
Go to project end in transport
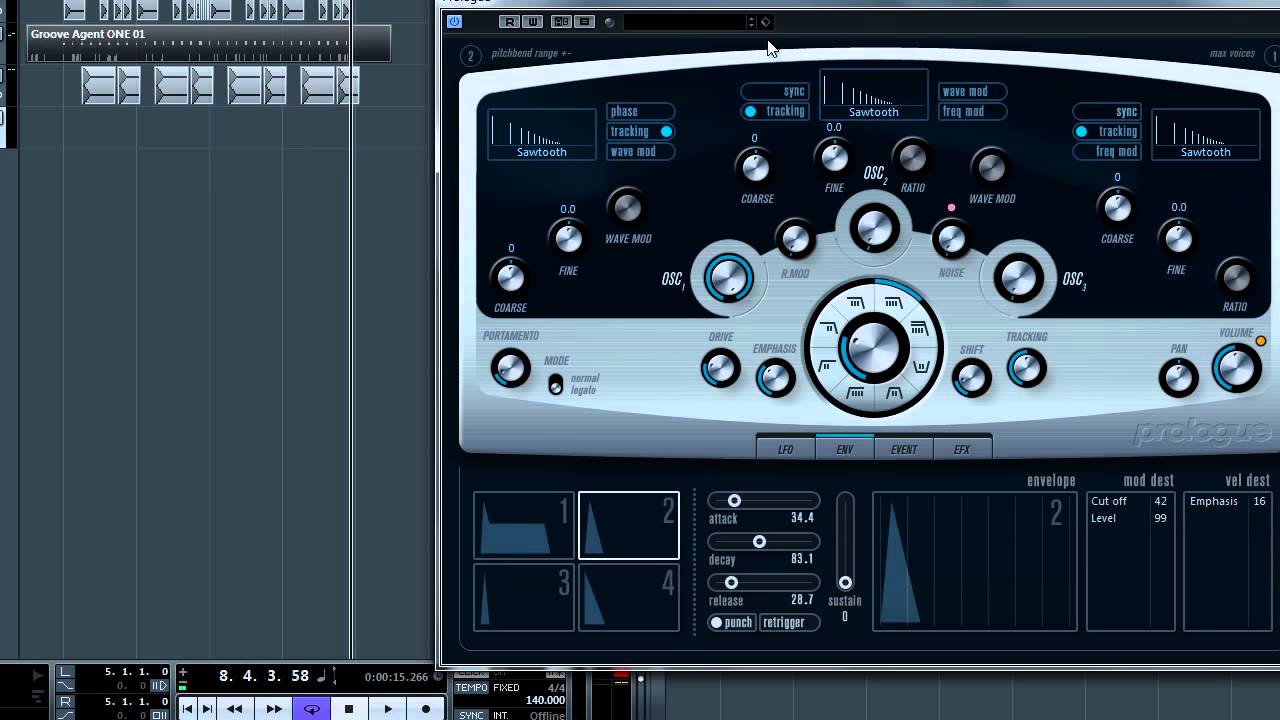coord(207,709)
